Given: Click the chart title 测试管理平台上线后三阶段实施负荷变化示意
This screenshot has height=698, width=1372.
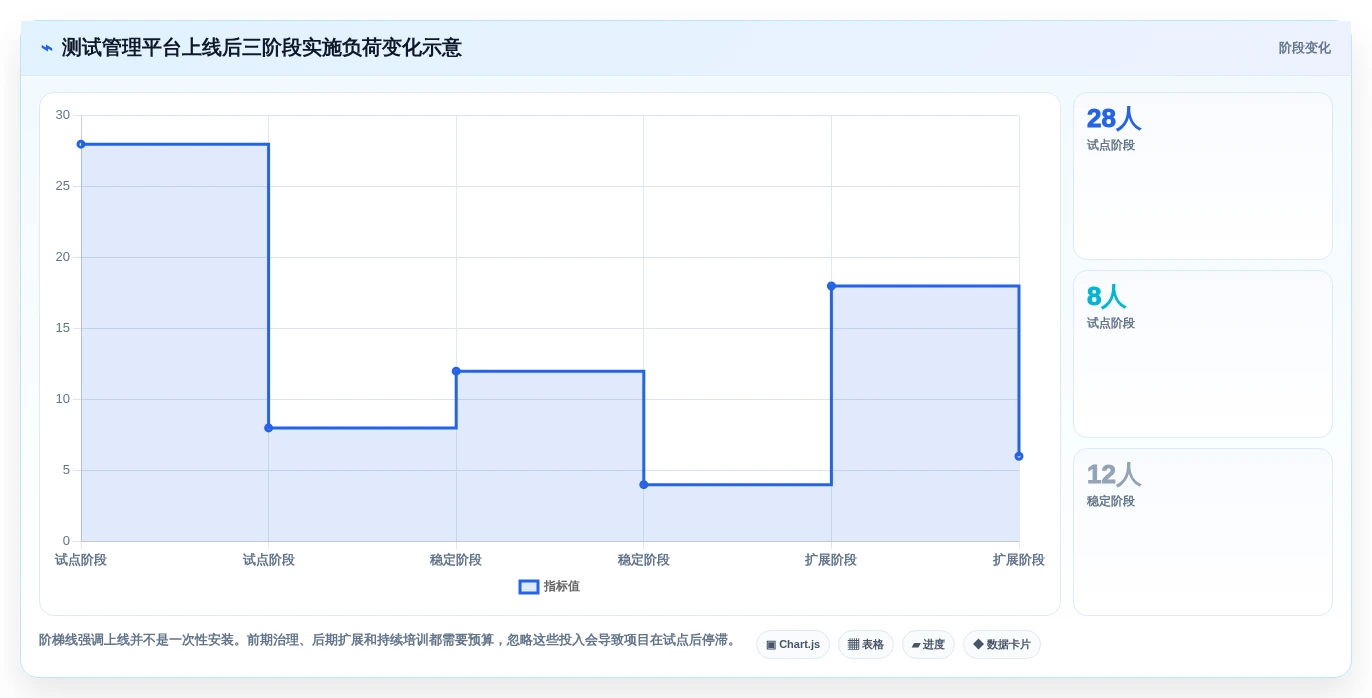Looking at the screenshot, I should (262, 48).
